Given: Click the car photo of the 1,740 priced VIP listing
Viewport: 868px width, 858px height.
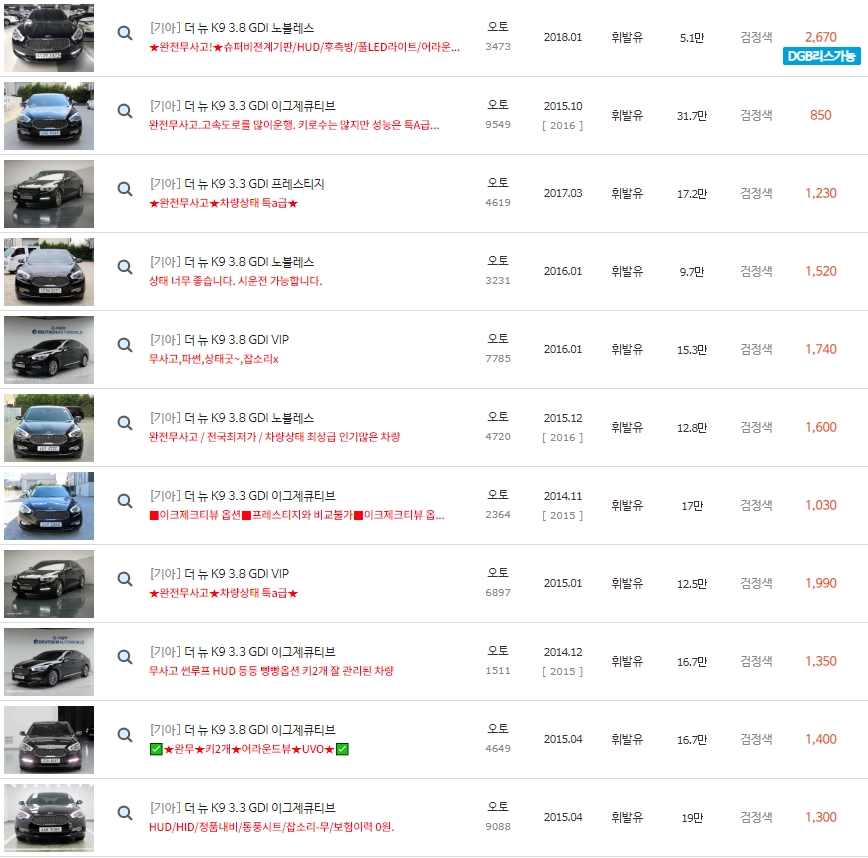Looking at the screenshot, I should click(x=49, y=349).
